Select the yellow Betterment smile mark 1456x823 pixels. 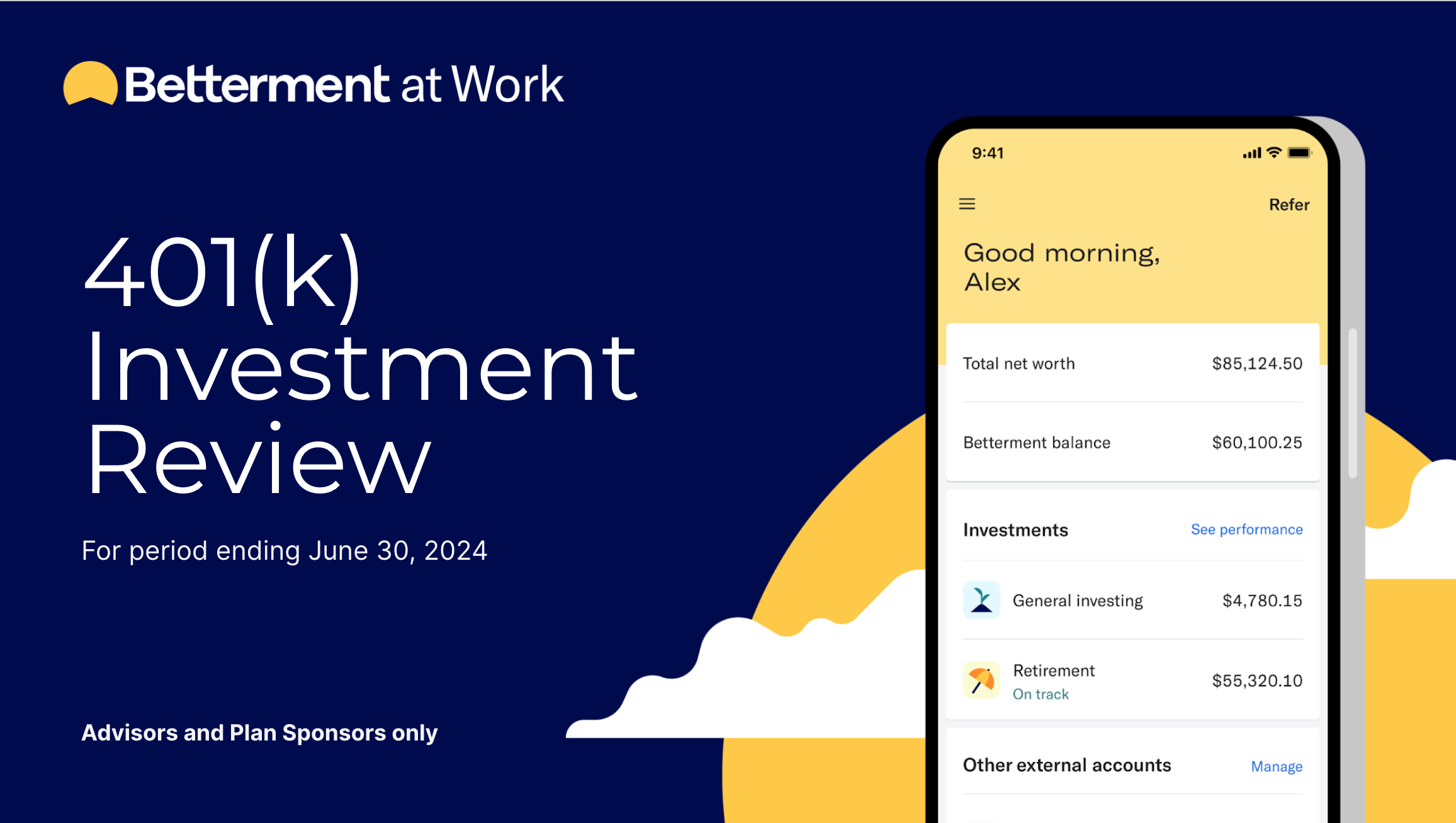point(91,82)
